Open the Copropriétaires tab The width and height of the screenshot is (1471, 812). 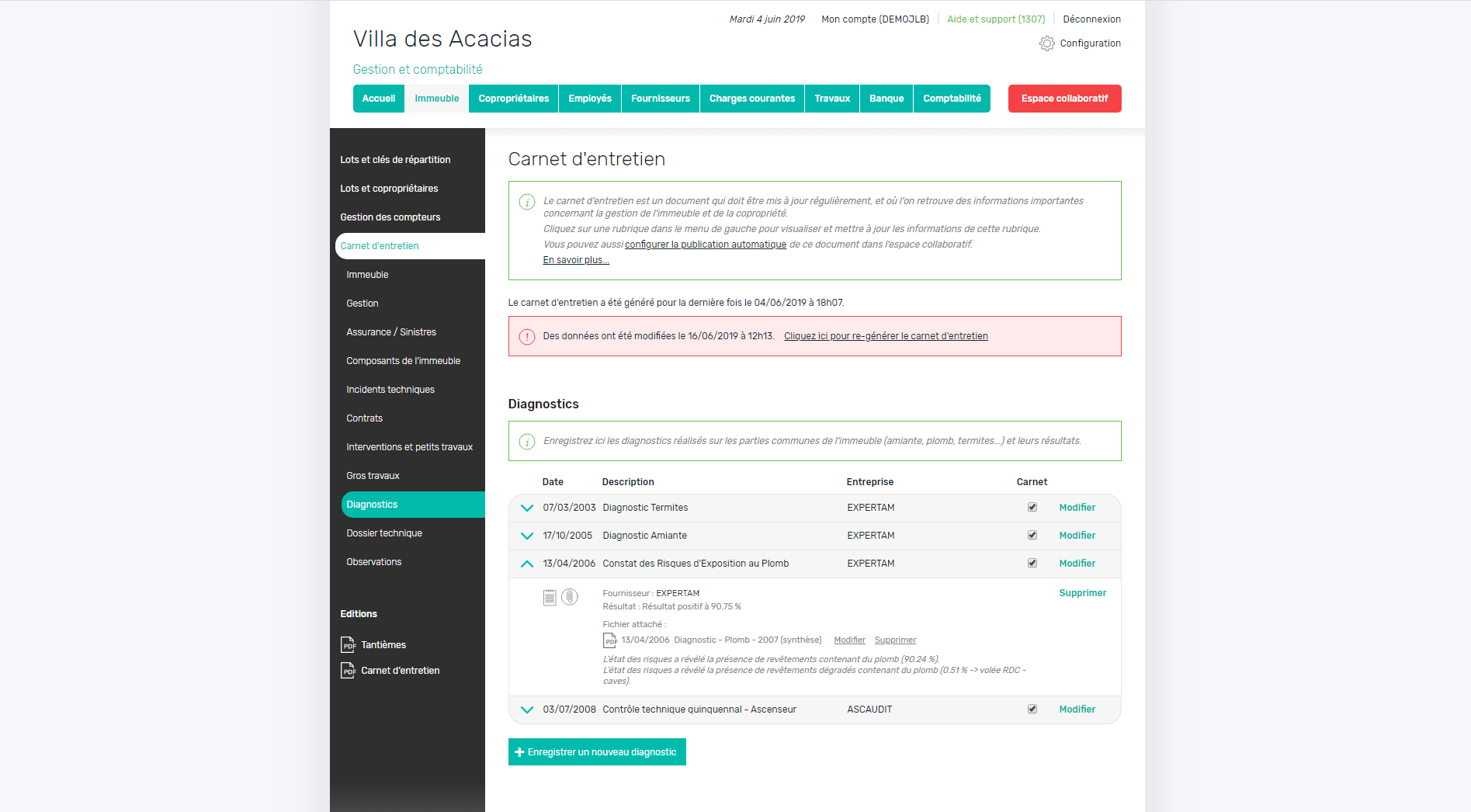coord(514,99)
